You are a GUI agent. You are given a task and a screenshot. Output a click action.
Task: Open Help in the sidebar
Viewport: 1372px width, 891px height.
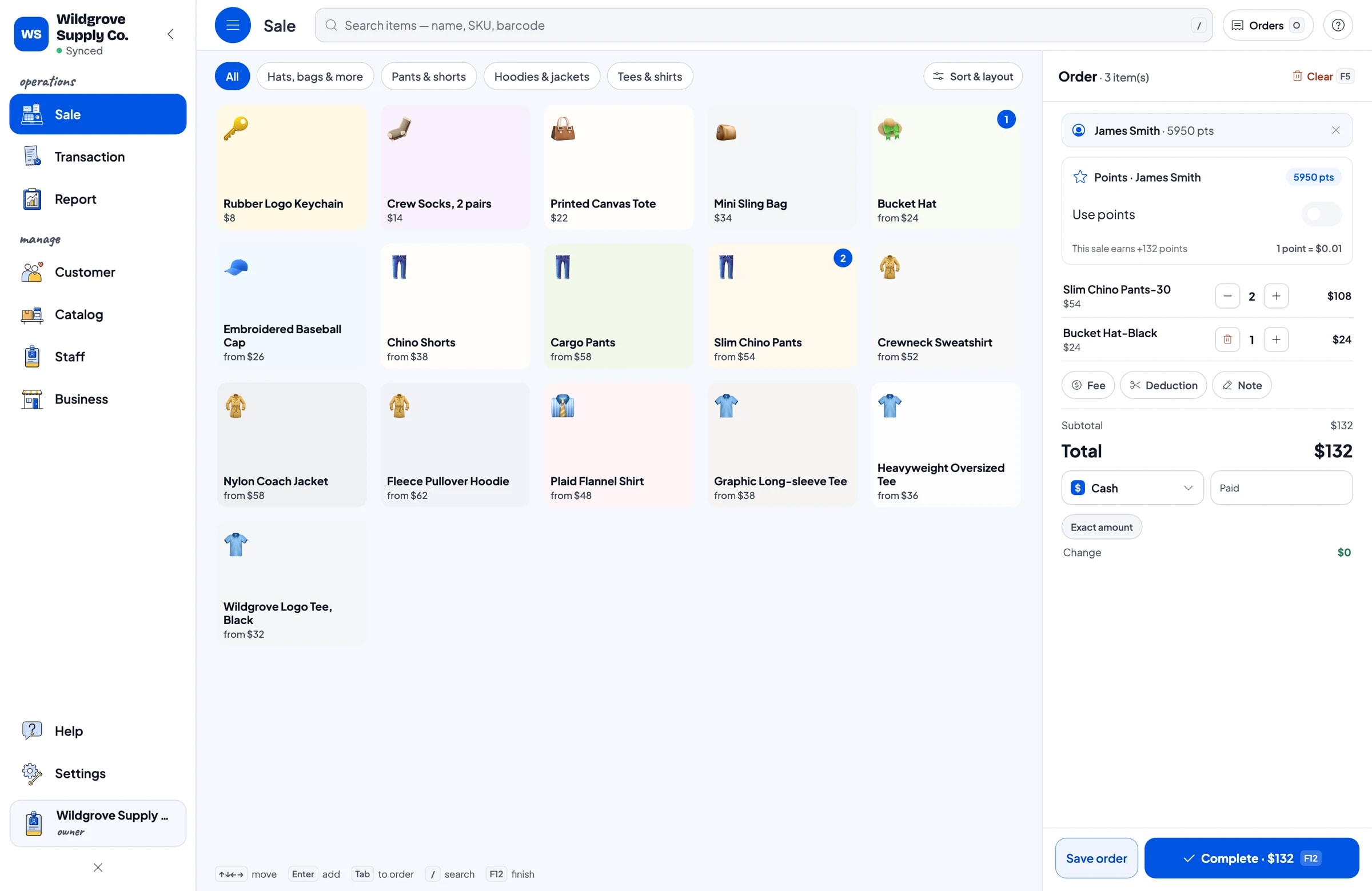click(98, 731)
